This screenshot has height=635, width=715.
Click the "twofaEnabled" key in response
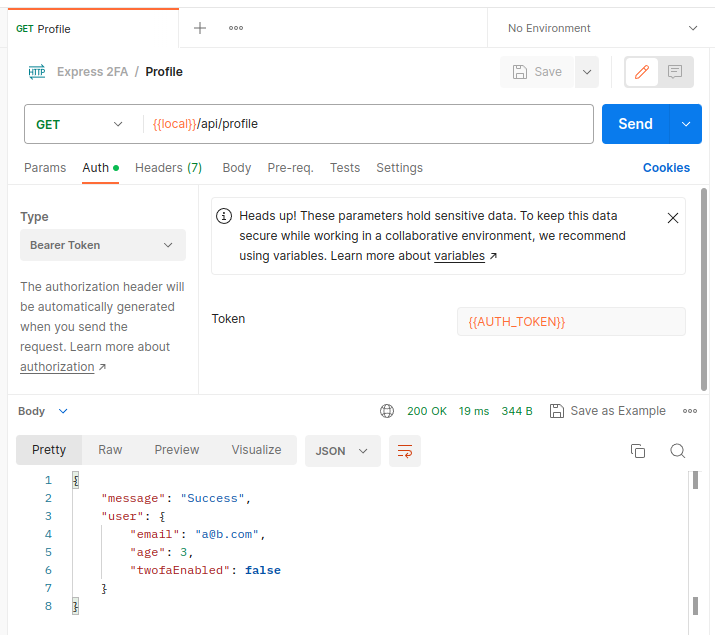click(x=180, y=570)
